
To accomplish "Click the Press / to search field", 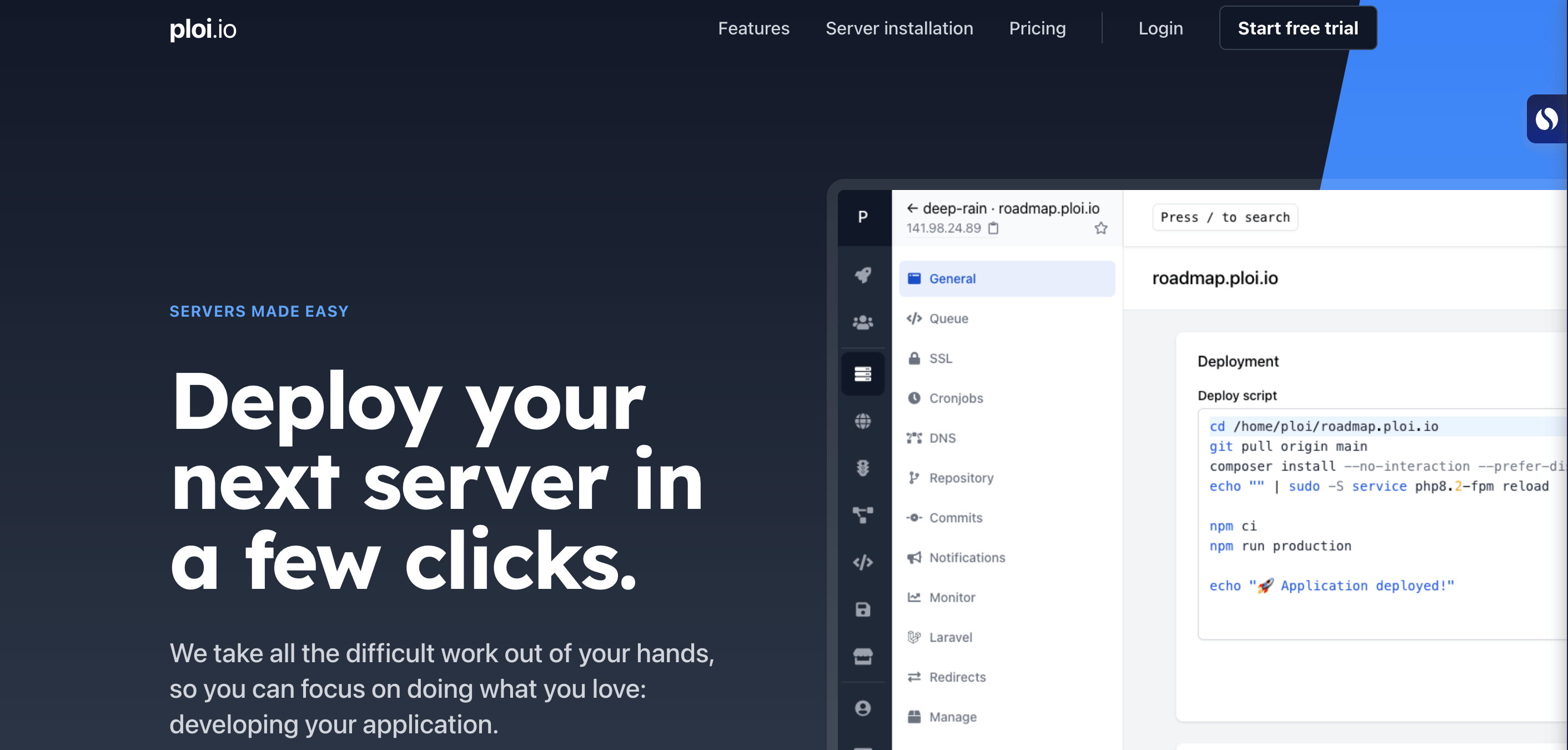I will (1225, 218).
